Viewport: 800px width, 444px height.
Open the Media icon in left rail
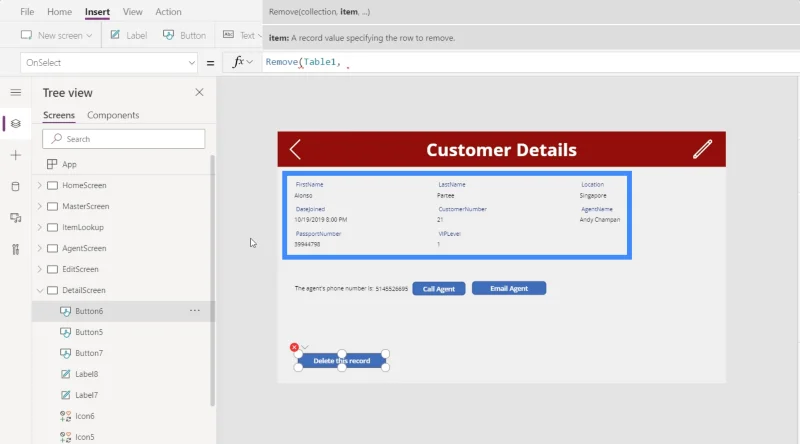pyautogui.click(x=16, y=218)
